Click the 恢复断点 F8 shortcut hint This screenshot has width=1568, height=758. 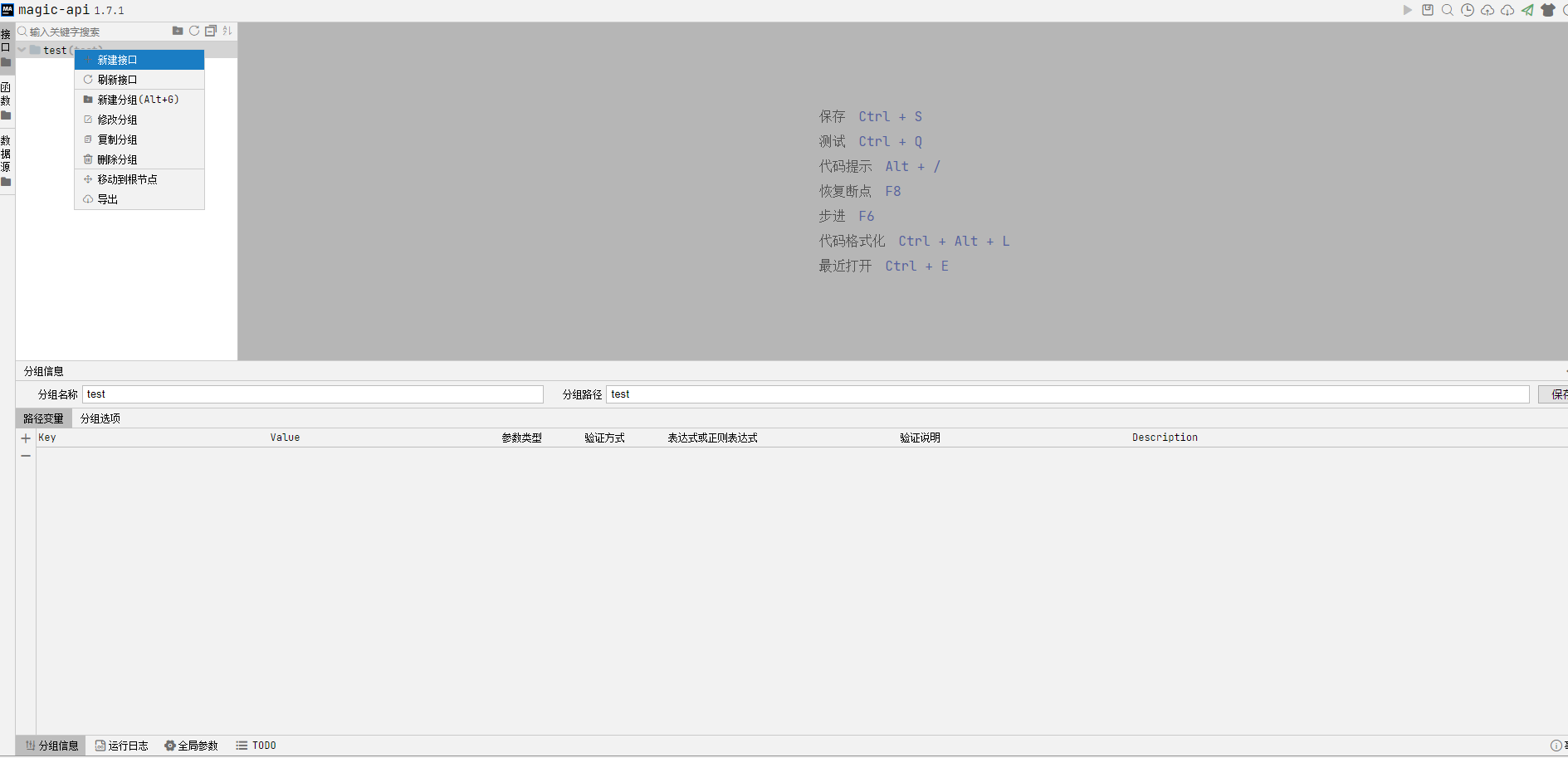click(860, 191)
